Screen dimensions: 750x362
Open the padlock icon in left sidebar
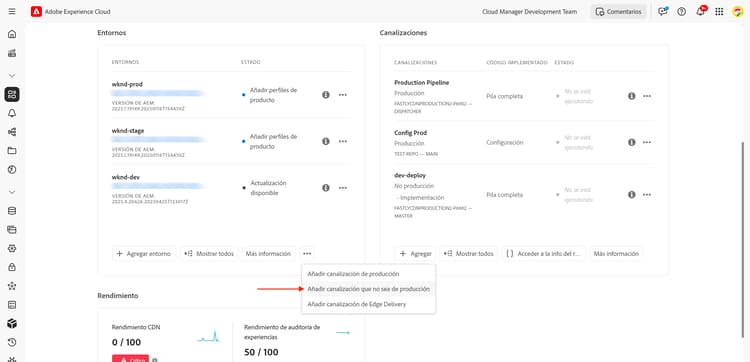[x=12, y=267]
